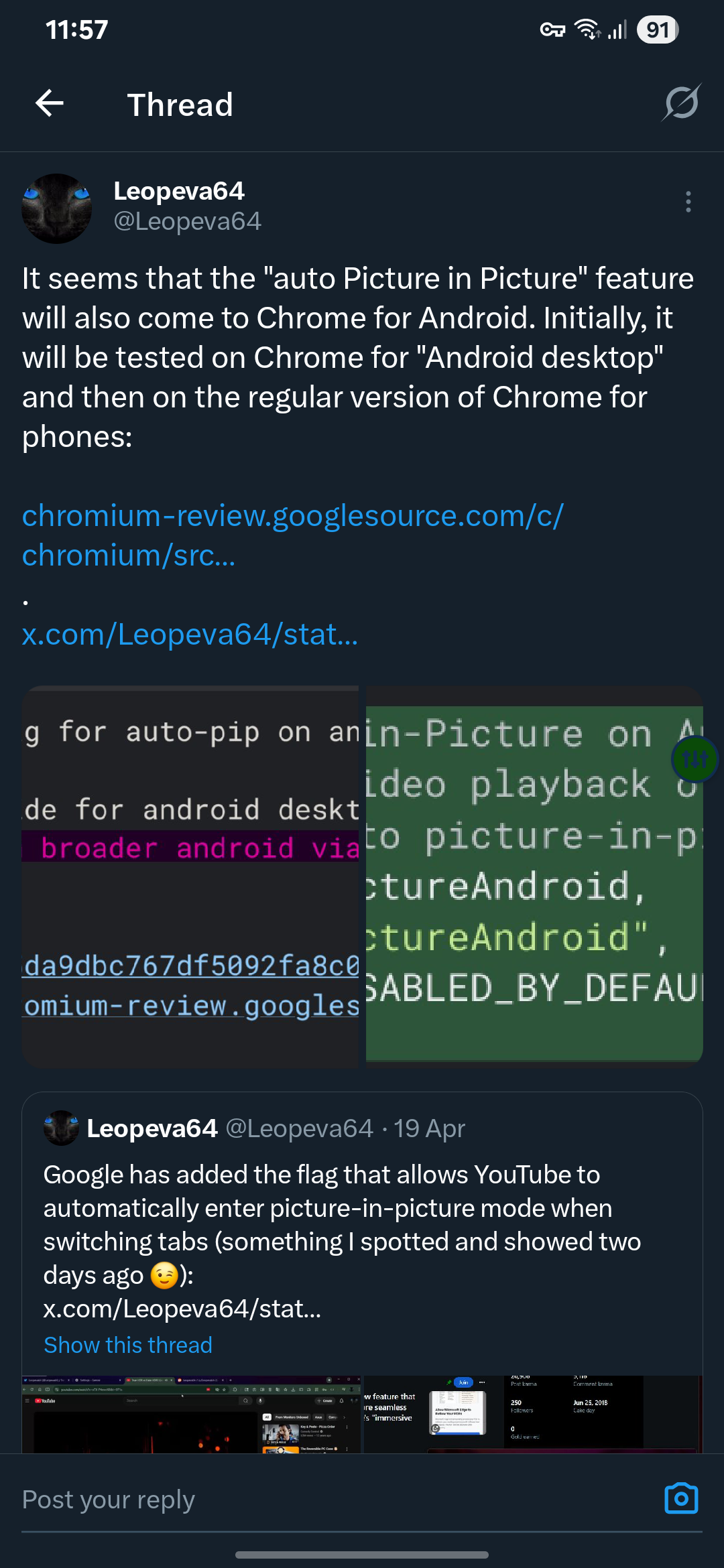The height and width of the screenshot is (1568, 724).
Task: Tap the VPN key status icon
Action: click(552, 29)
